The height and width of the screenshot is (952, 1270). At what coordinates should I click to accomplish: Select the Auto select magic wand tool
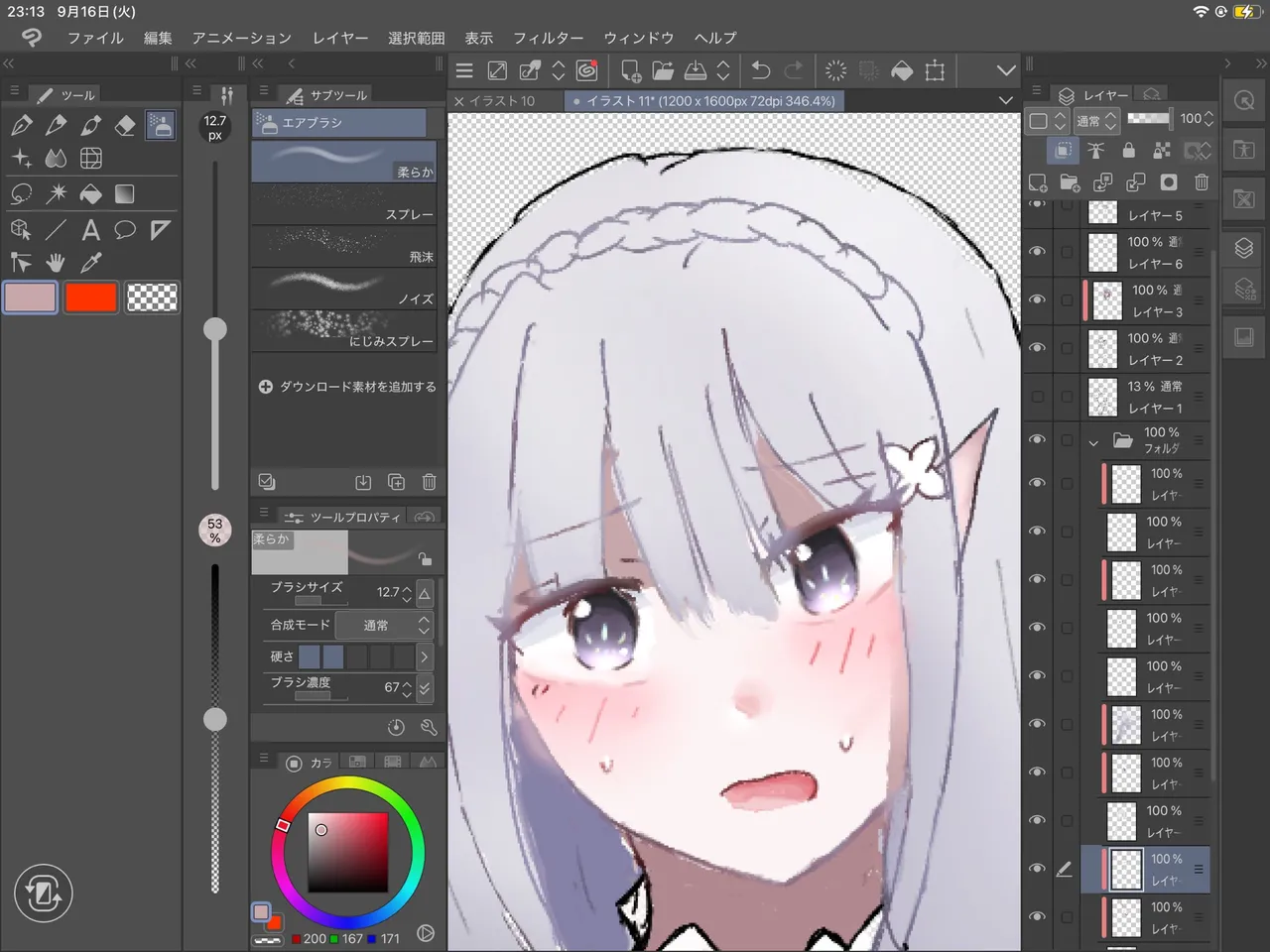click(x=56, y=194)
